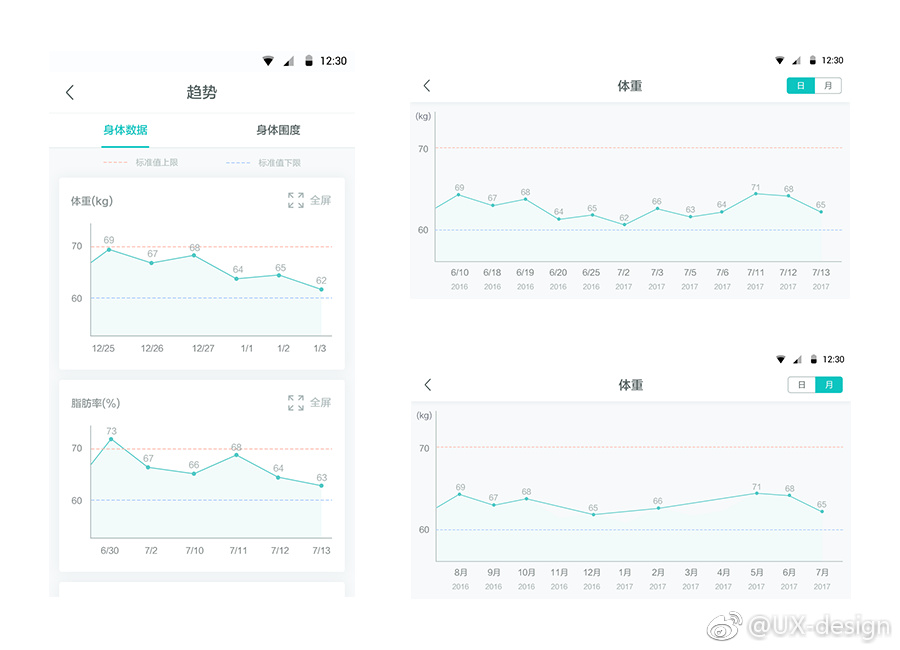Select the 68 point at 6/19 in daily chart
This screenshot has height=650, width=900.
pyautogui.click(x=525, y=199)
